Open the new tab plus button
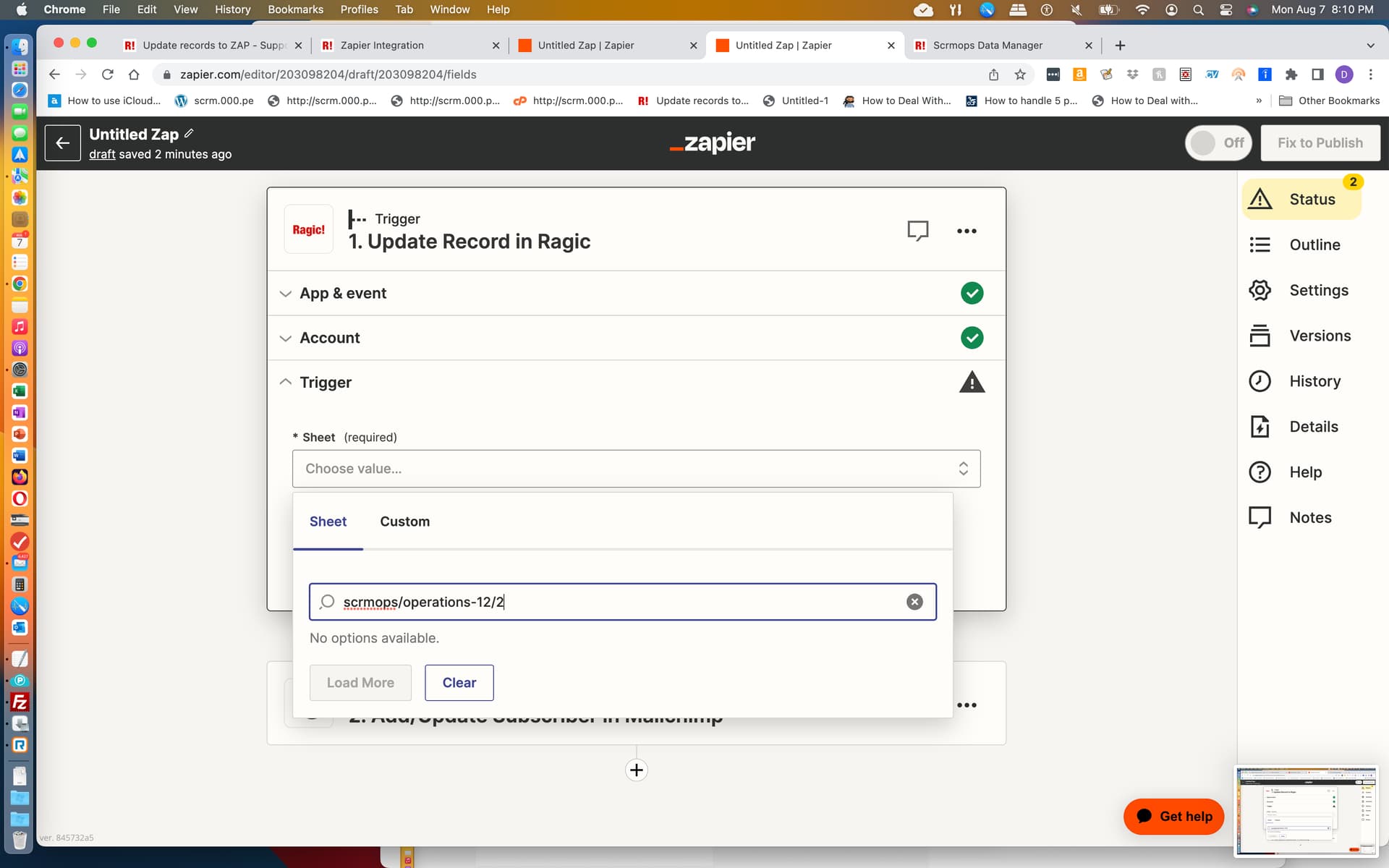Screen dimensions: 1389x868 point(1120,45)
